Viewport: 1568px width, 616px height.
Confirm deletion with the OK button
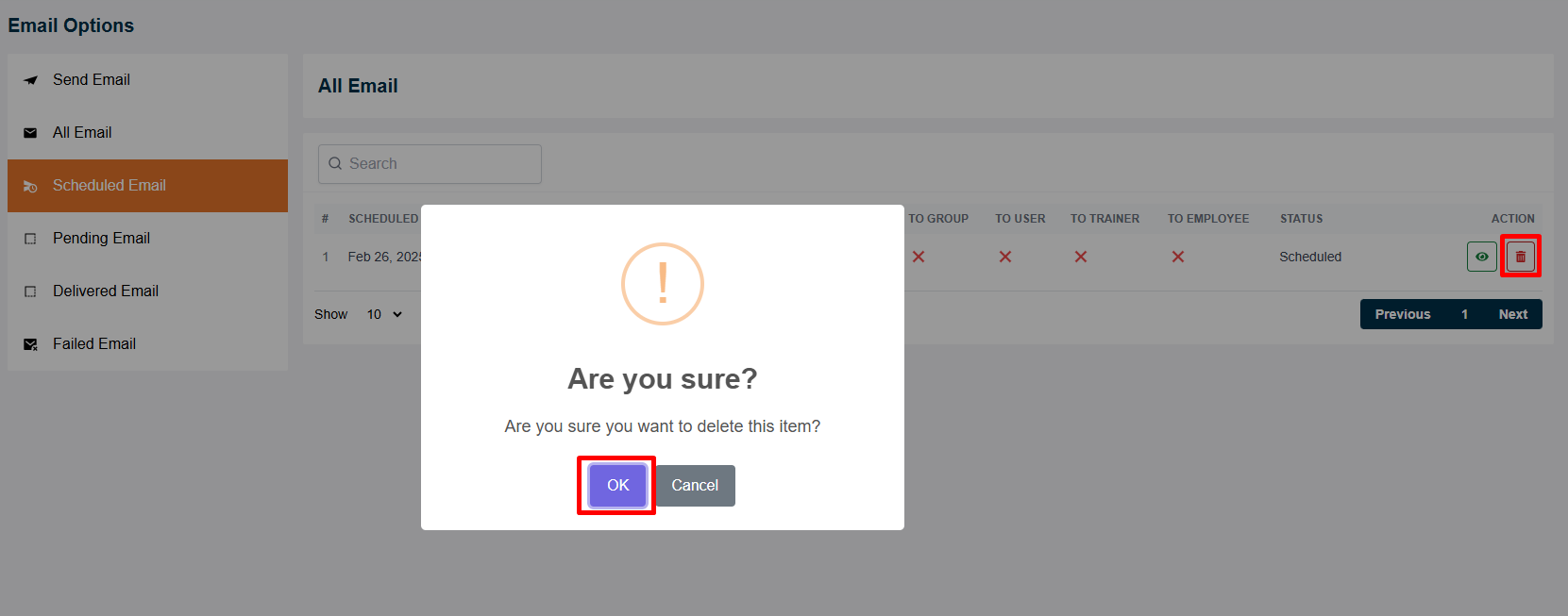(x=617, y=485)
